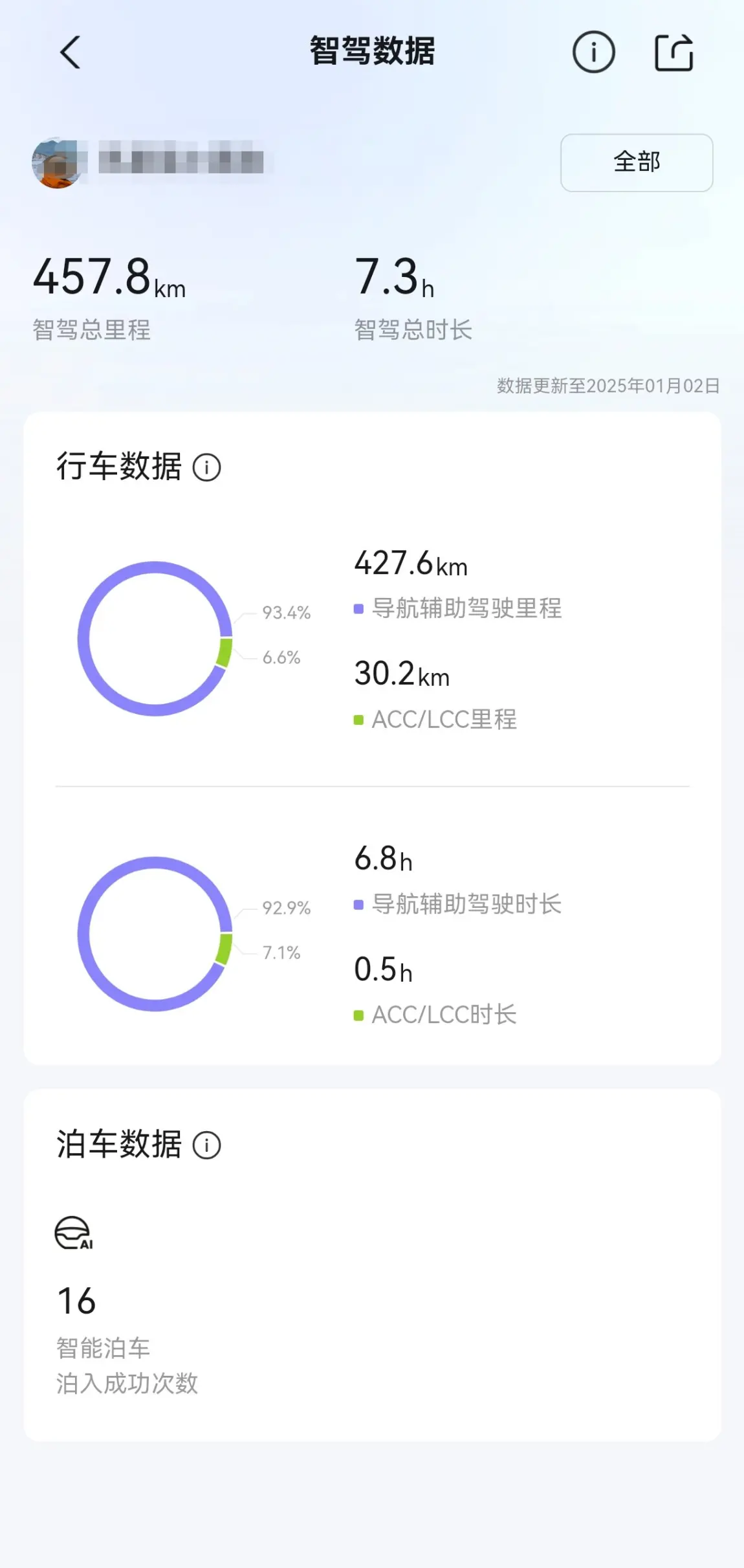Select the 457.8 km total mileage figure
The width and height of the screenshot is (744, 1568).
tap(109, 277)
